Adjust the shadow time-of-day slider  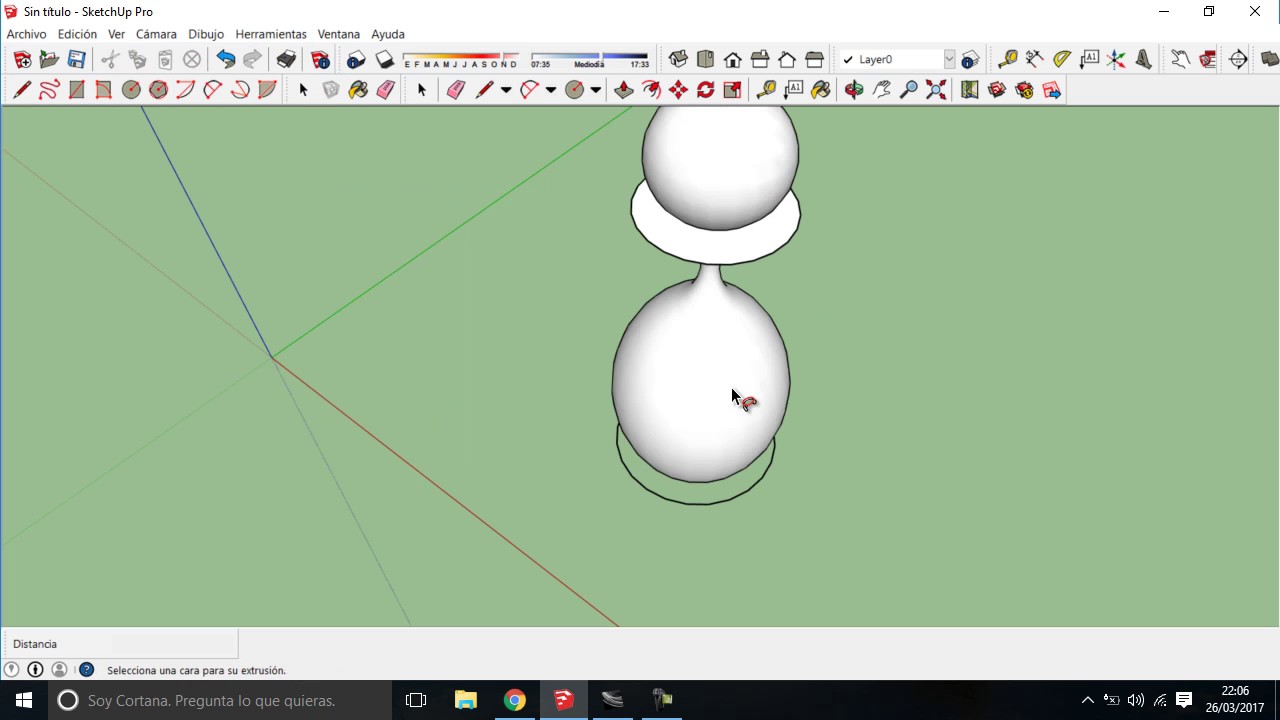click(590, 60)
